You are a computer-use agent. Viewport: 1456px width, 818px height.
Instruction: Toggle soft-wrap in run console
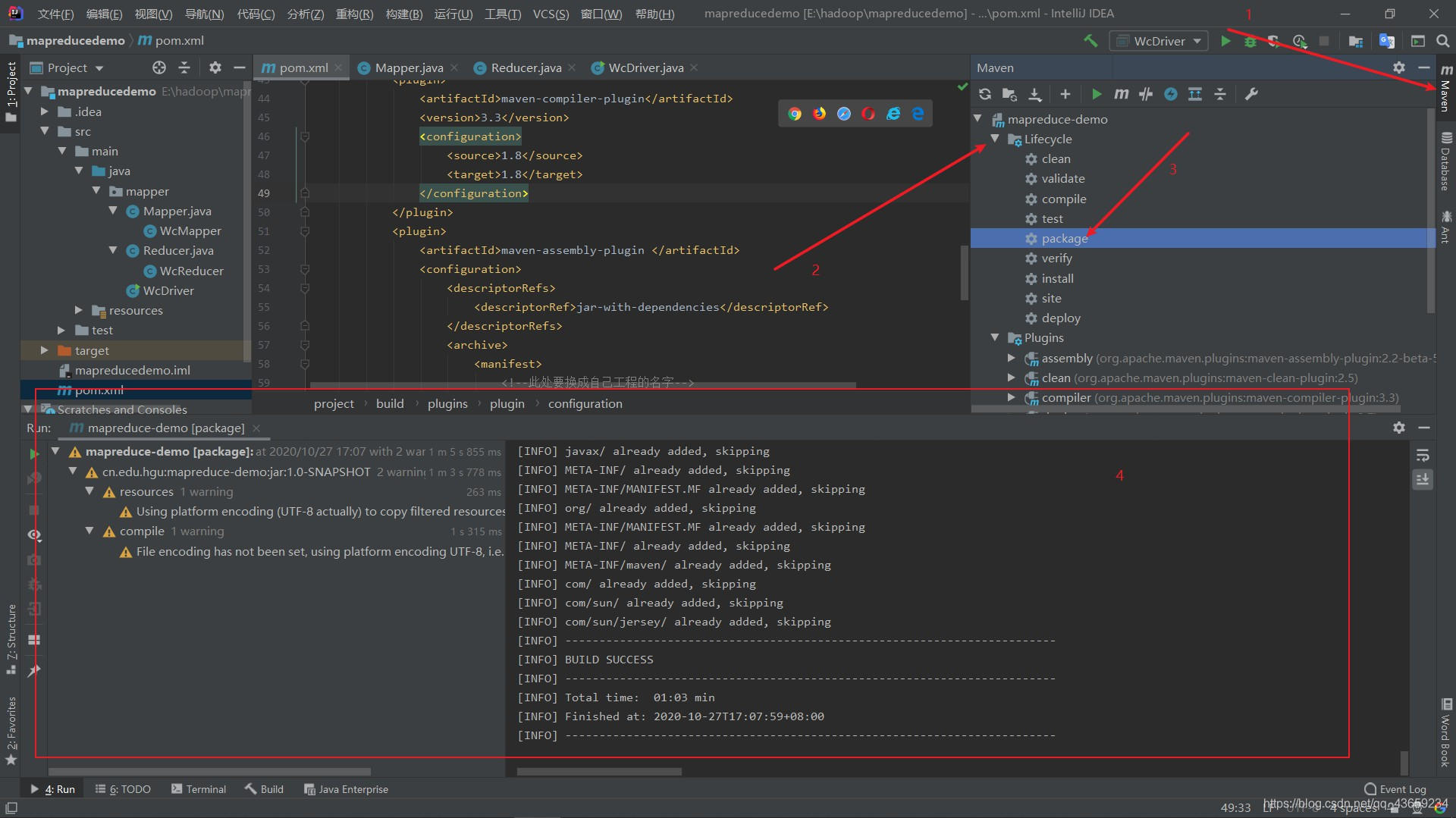[x=1423, y=455]
